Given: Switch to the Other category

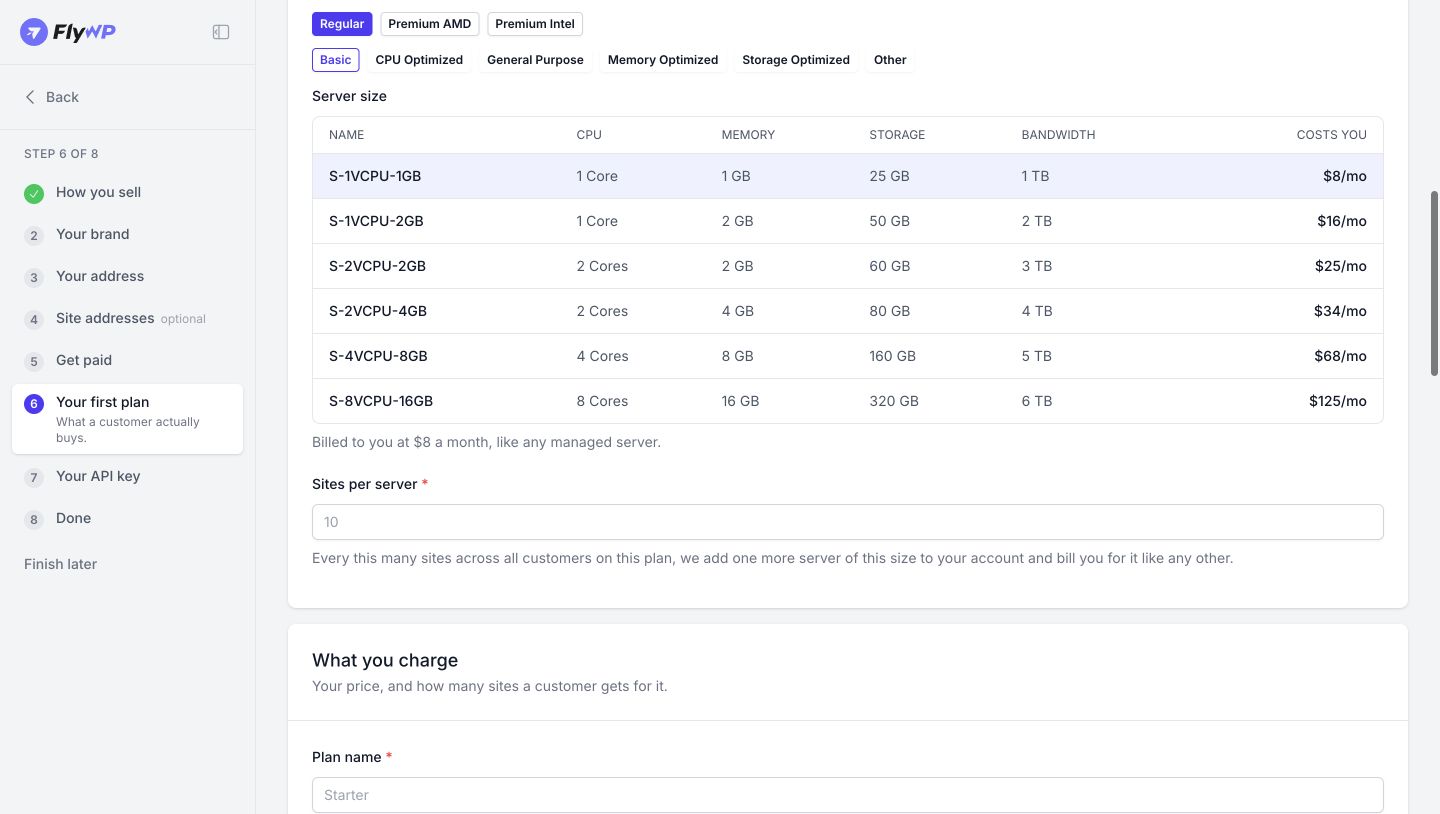Looking at the screenshot, I should point(890,60).
